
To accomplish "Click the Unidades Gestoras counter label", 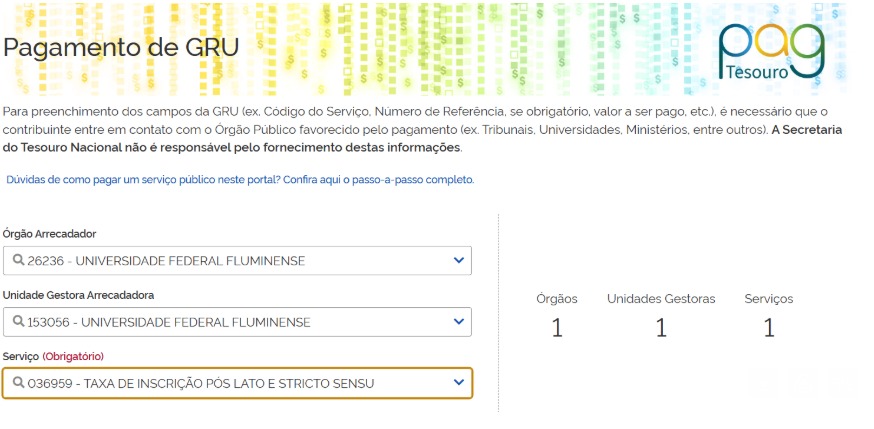I will click(661, 299).
